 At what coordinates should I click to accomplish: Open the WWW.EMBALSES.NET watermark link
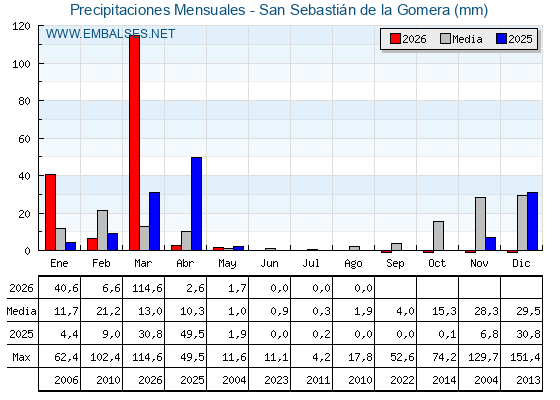coord(110,34)
